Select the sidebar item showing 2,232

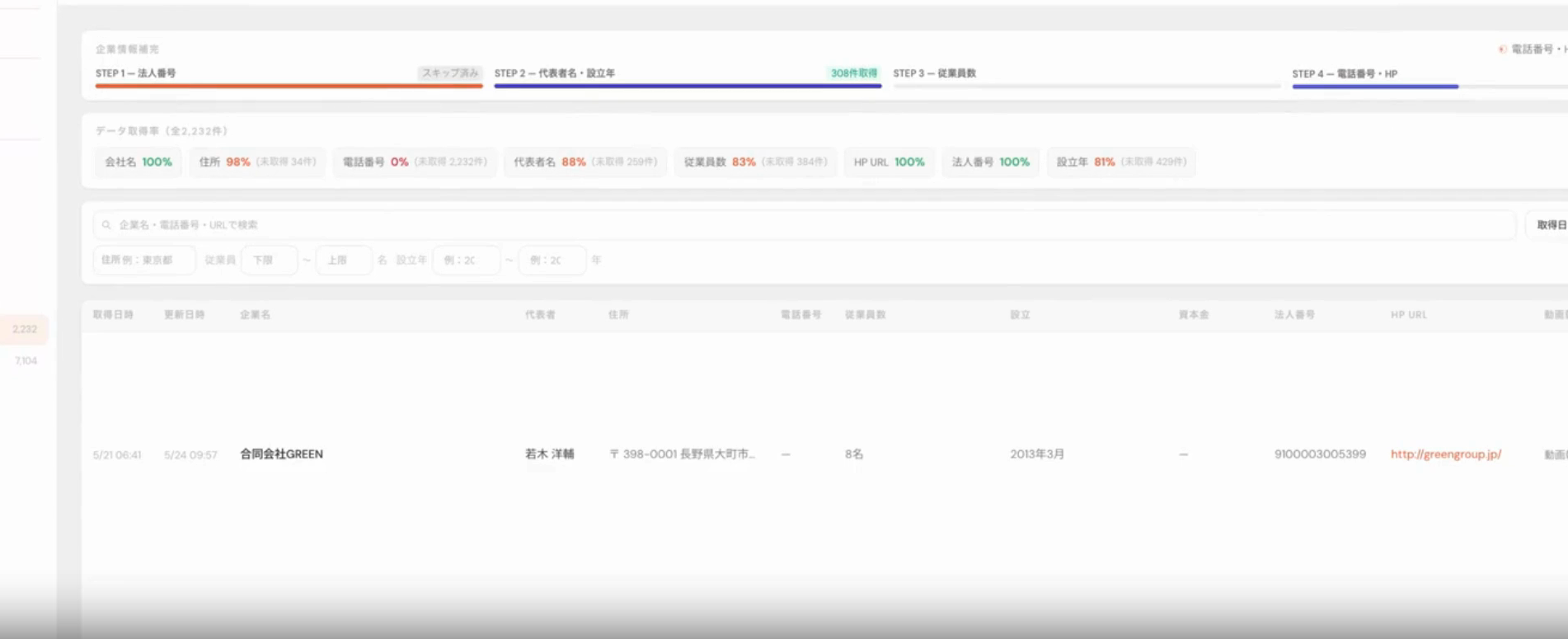point(24,329)
